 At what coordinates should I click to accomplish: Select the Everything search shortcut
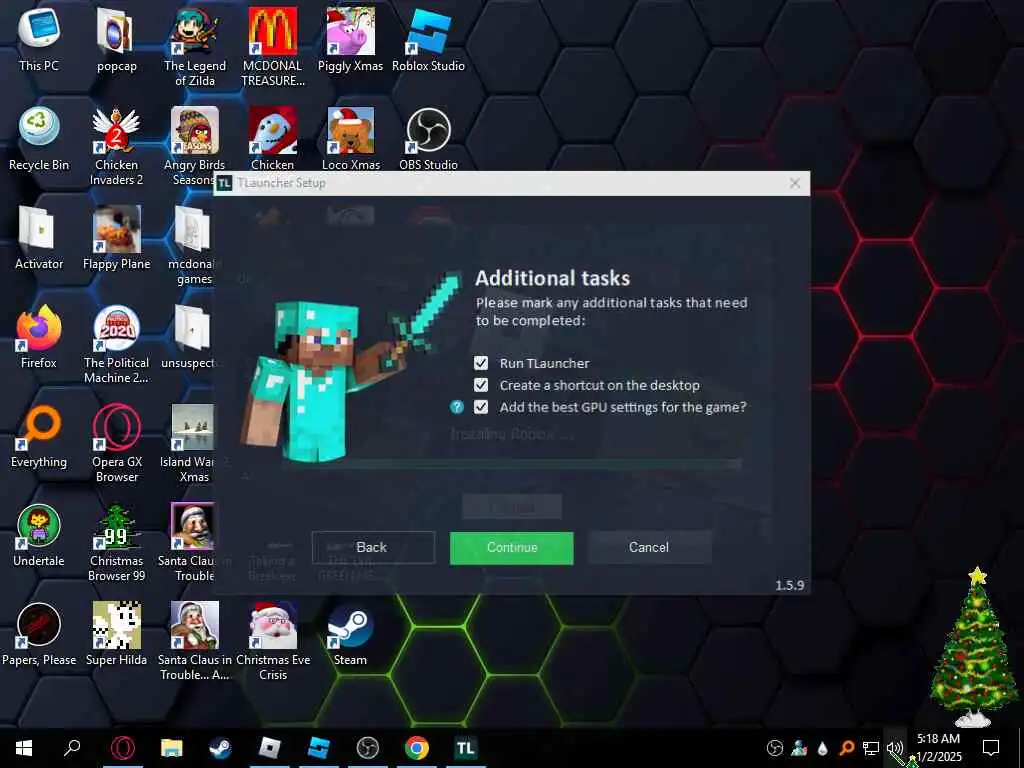pyautogui.click(x=39, y=436)
